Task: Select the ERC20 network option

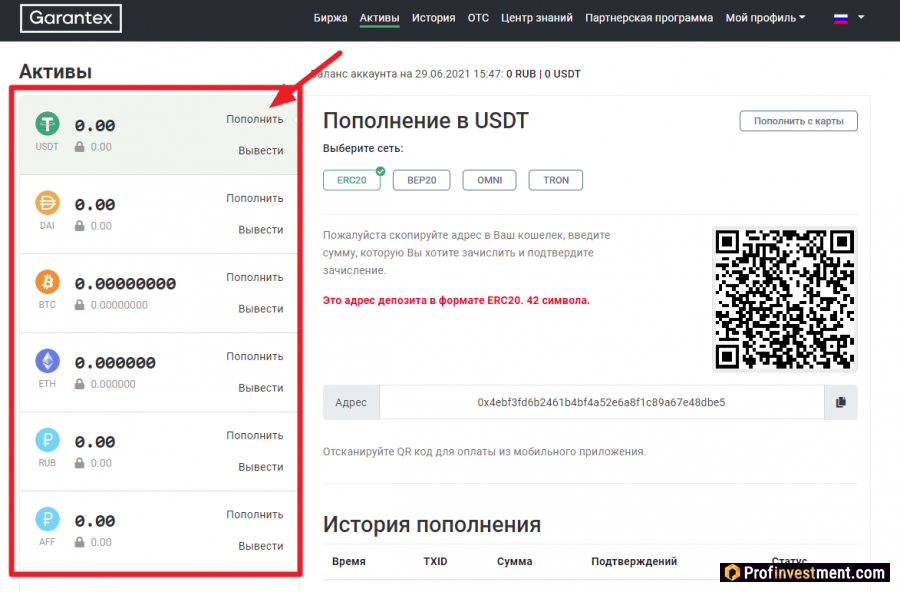Action: [x=352, y=180]
